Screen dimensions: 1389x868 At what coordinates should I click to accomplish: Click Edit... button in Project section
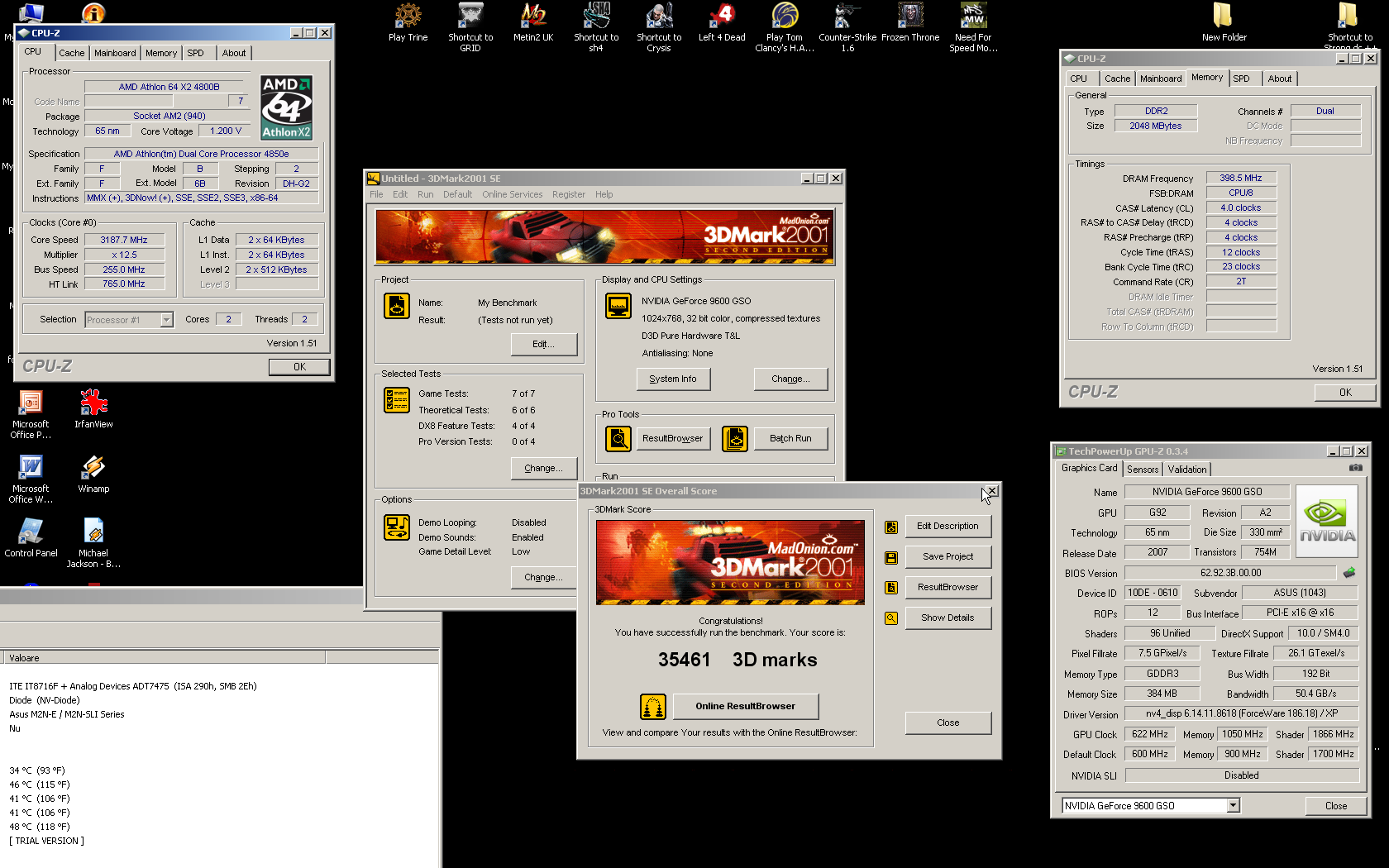tap(544, 344)
